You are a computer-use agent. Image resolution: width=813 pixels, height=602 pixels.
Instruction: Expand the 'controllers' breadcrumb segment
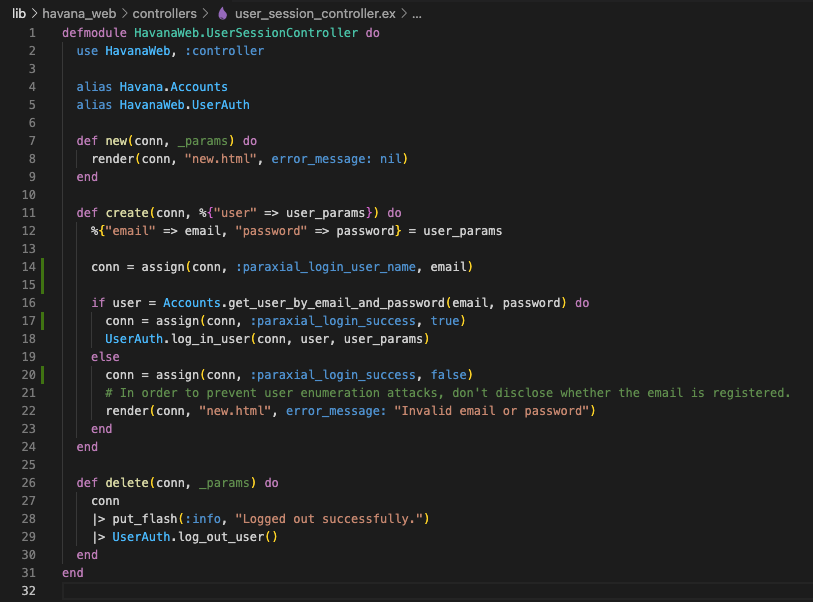164,14
